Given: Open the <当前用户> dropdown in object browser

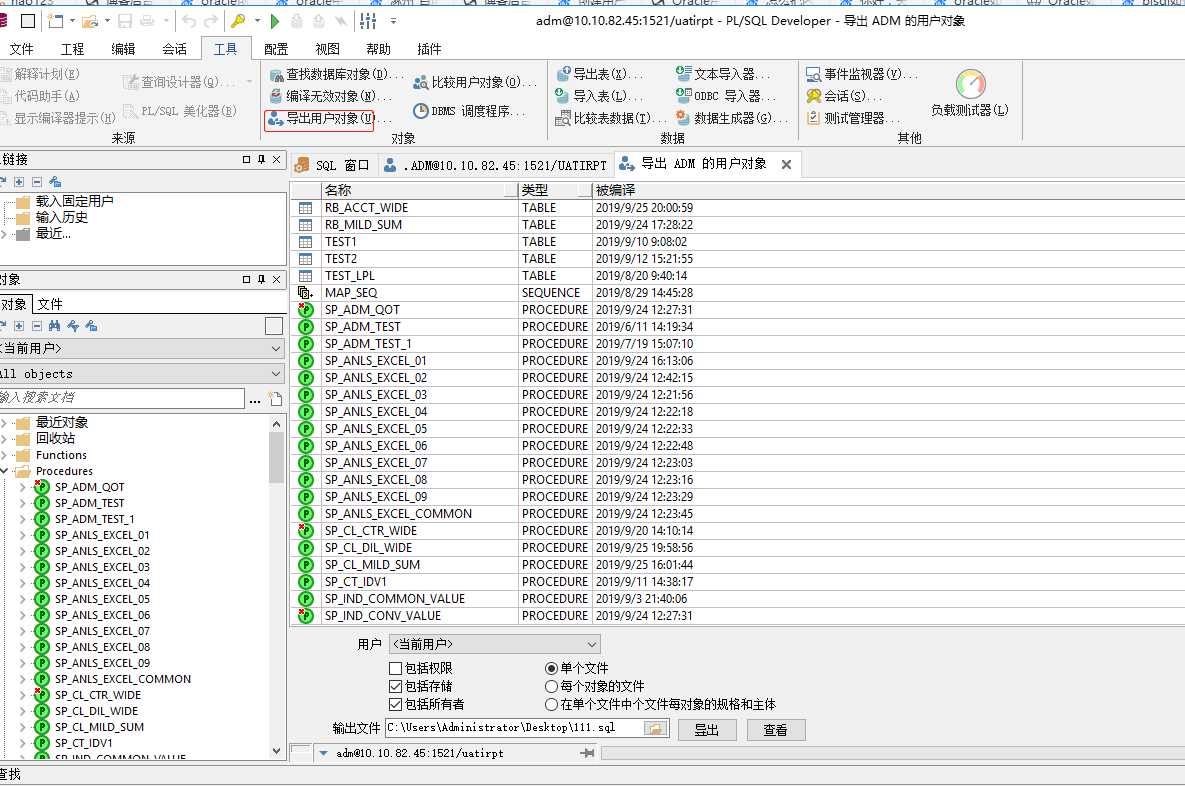Looking at the screenshot, I should pyautogui.click(x=142, y=348).
